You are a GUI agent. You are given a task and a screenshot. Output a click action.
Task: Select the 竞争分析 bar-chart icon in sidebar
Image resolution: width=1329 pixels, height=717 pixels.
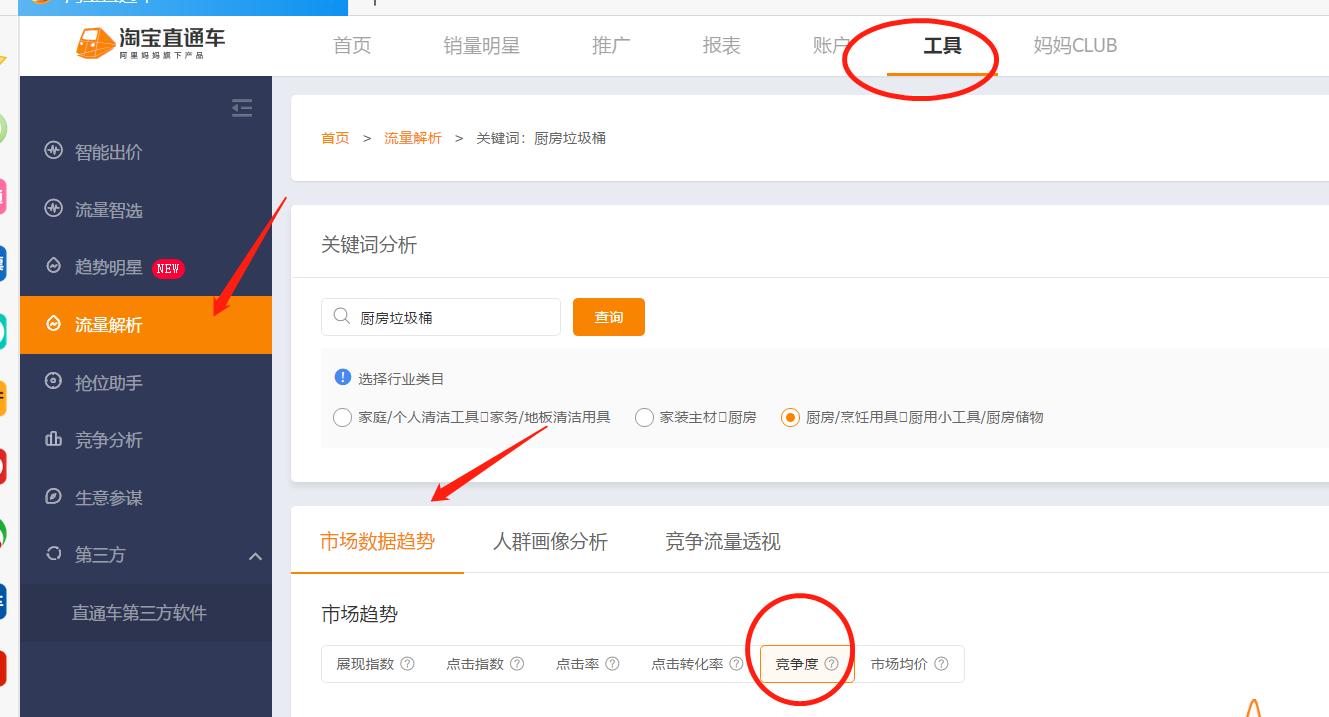coord(53,439)
